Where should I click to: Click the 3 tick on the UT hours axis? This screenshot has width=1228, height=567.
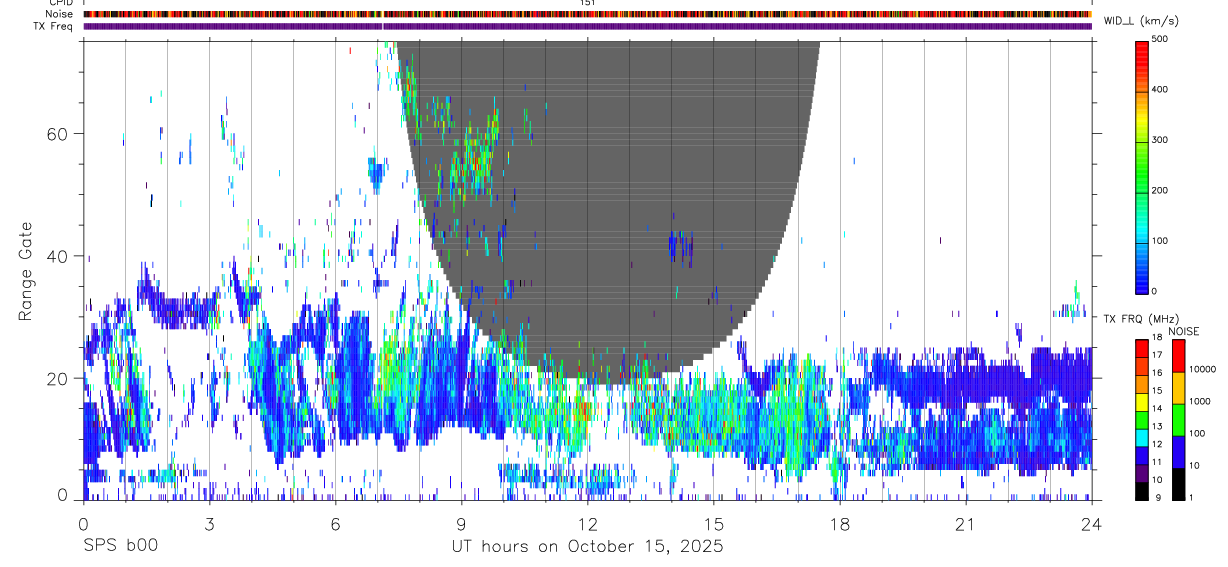point(209,524)
